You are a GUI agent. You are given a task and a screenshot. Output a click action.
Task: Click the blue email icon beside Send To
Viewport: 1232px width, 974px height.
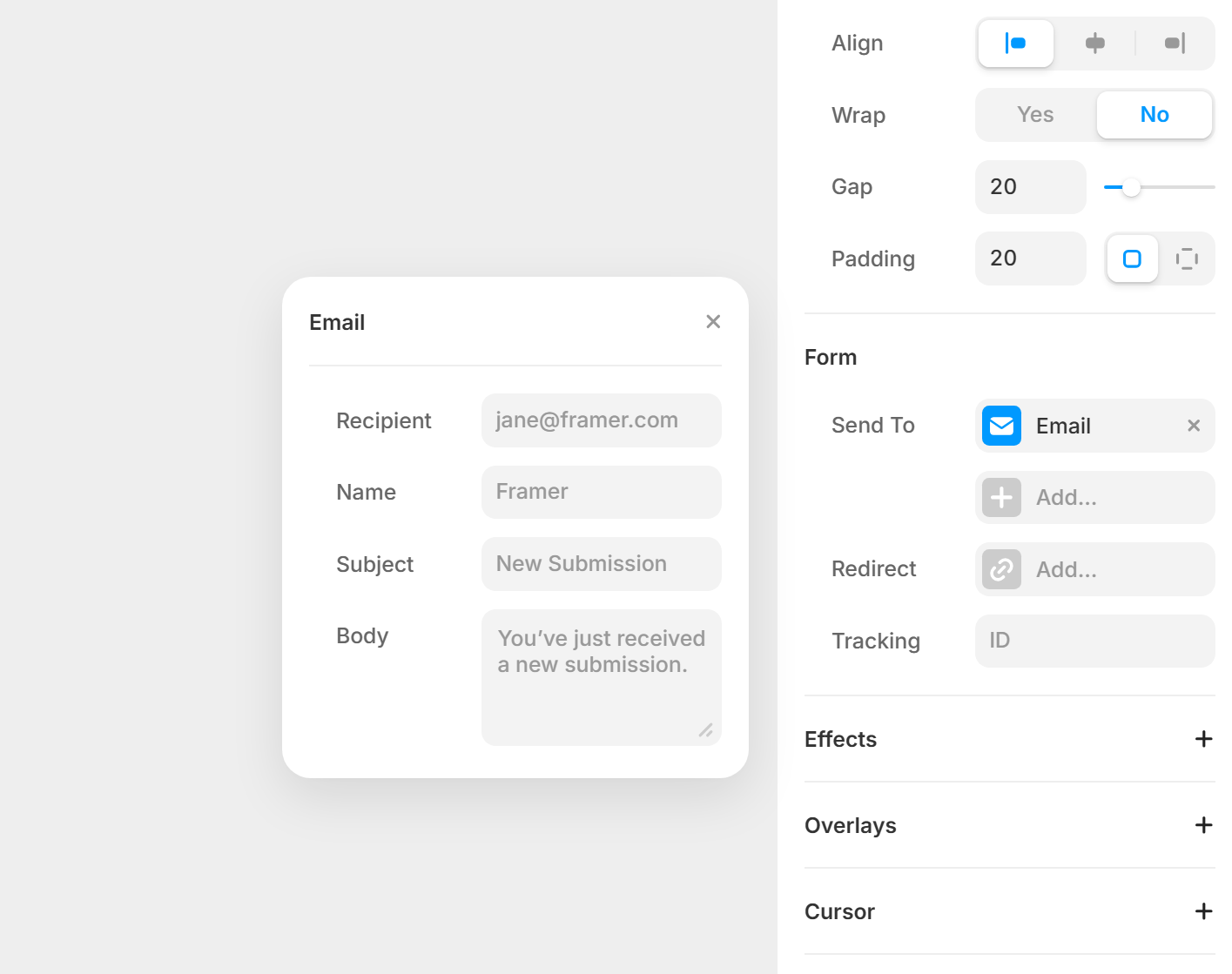coord(1001,426)
